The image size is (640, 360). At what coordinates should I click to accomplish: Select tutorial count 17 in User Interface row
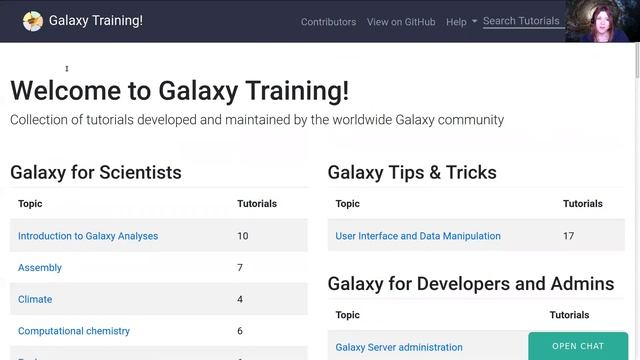point(569,236)
